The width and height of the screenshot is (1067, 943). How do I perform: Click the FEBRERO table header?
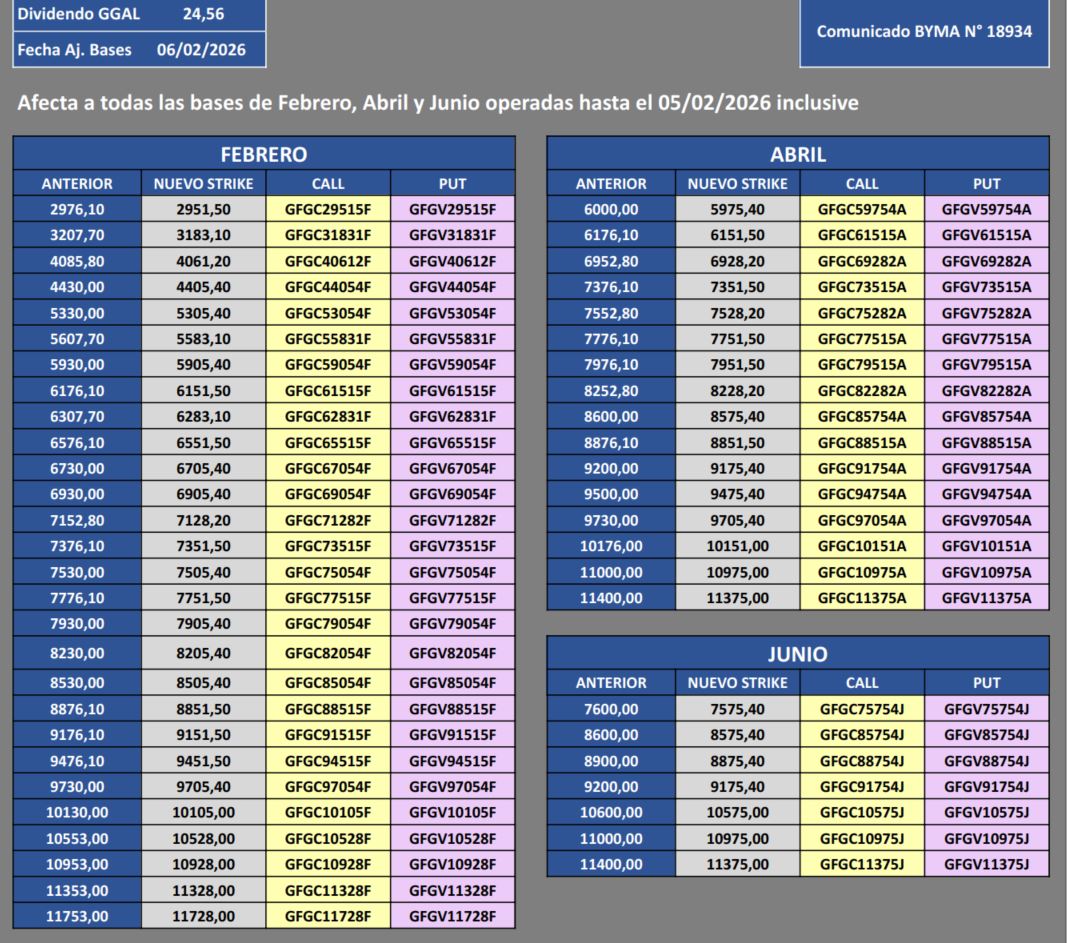(263, 155)
